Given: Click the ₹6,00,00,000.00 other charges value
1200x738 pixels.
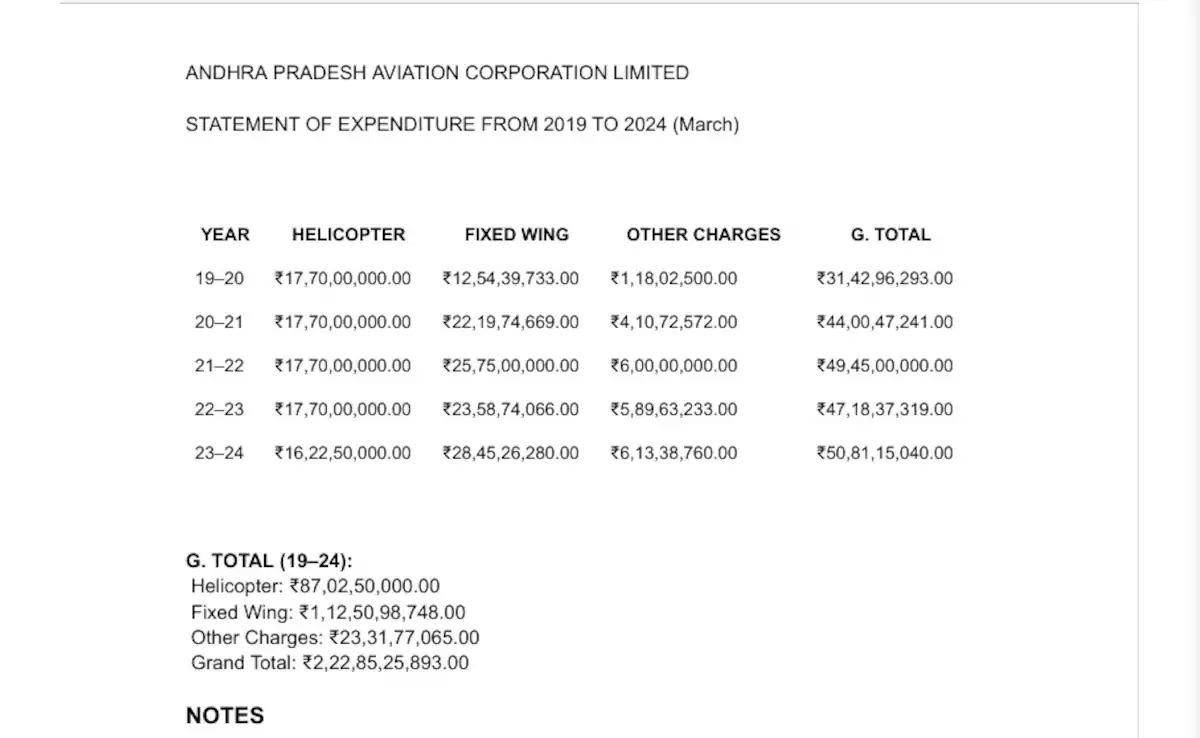Looking at the screenshot, I should [674, 366].
